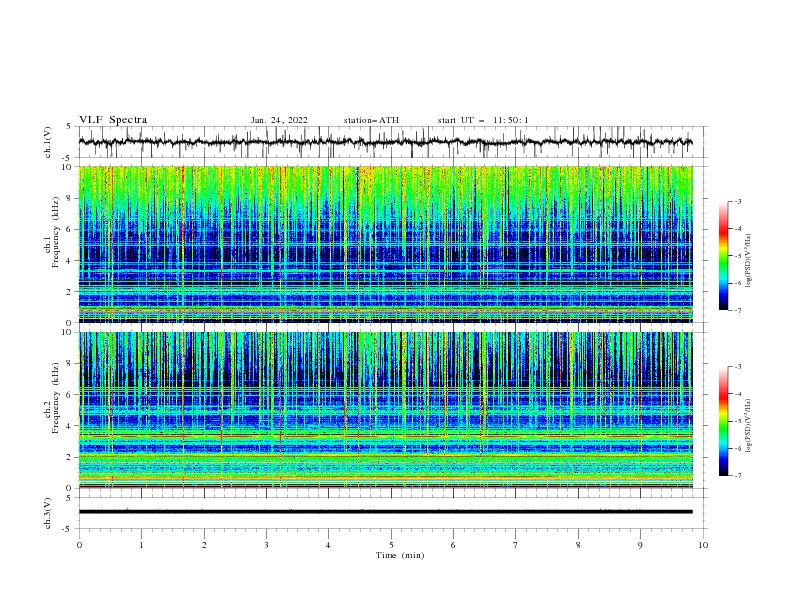
Task: Click the "start UT = 11:50:1" header text
Action: (x=483, y=120)
